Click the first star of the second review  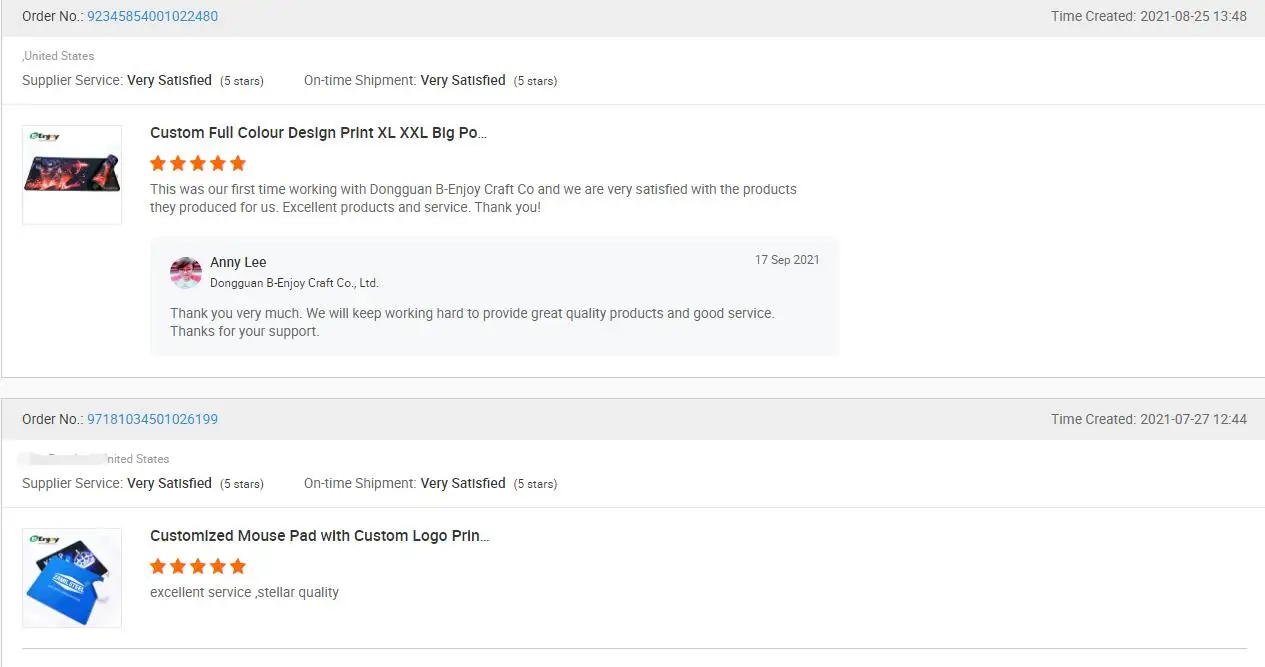pos(158,566)
